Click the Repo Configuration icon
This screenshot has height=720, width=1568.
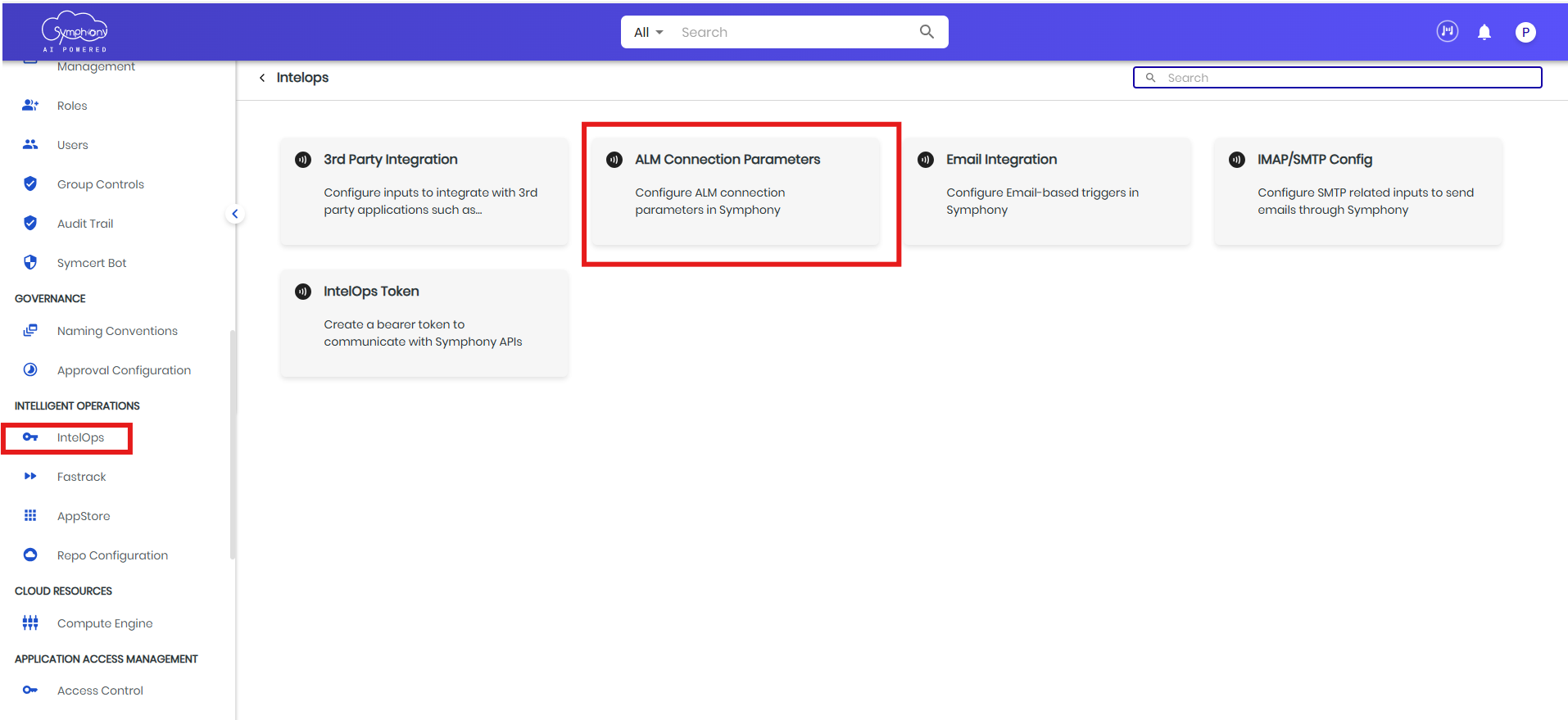[30, 555]
